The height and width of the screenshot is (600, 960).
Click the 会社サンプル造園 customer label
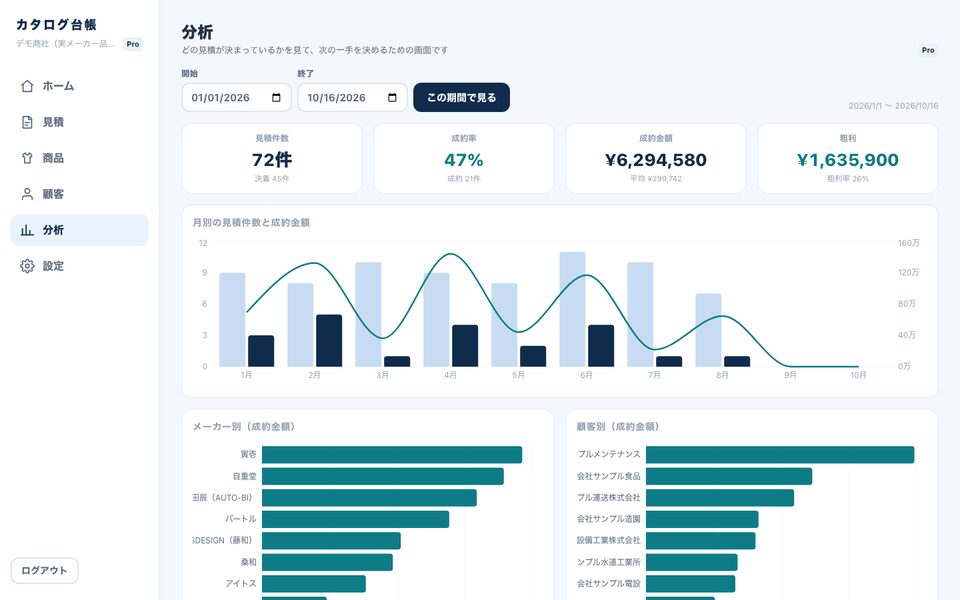coord(609,519)
